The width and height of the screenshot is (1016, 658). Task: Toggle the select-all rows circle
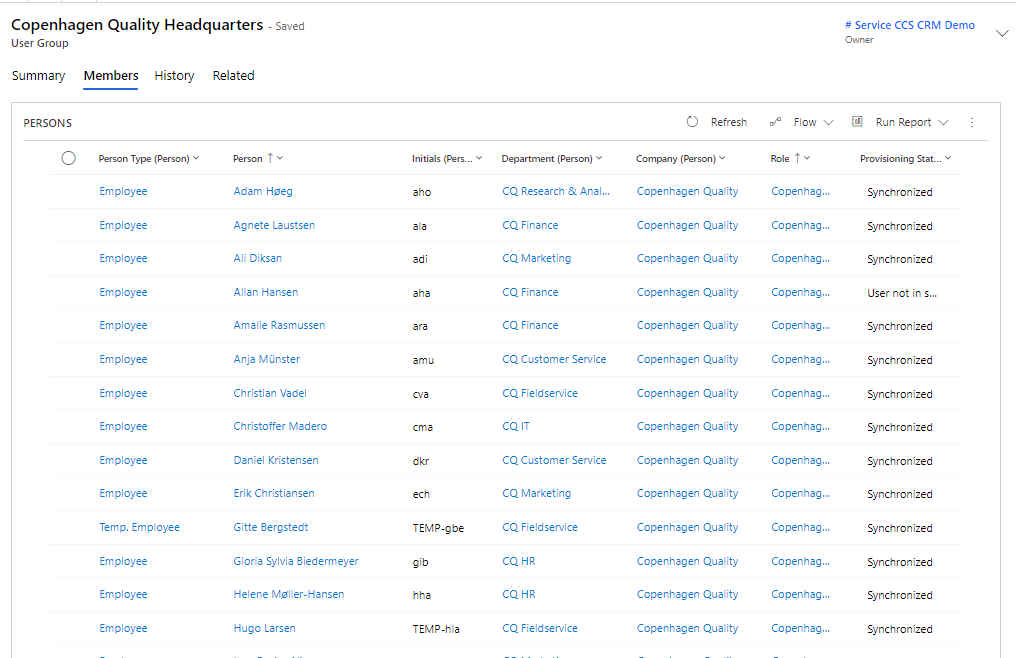point(68,158)
